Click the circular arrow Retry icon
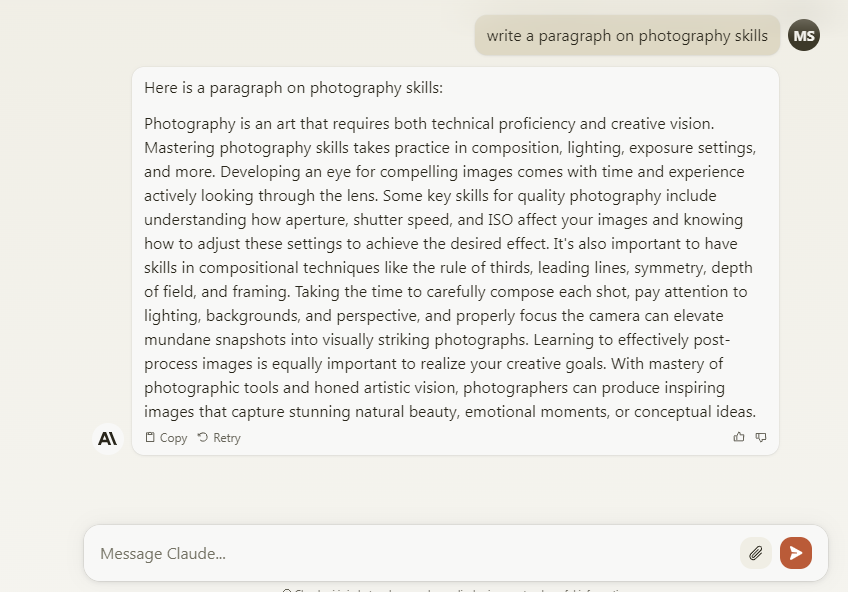This screenshot has height=592, width=848. [x=203, y=438]
